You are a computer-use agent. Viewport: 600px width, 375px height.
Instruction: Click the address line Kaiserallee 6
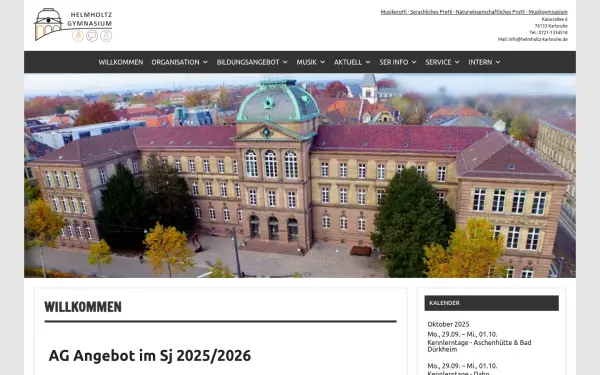click(x=554, y=19)
